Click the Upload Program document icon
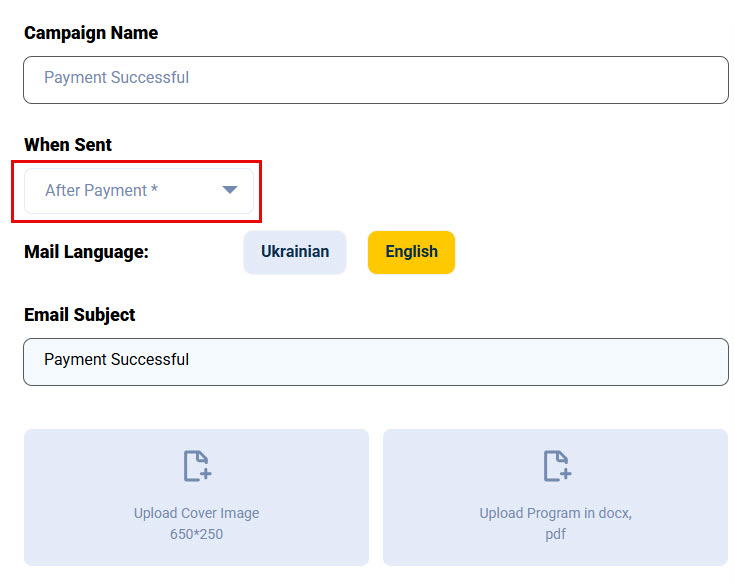Screen dimensions: 734x586 tap(556, 466)
